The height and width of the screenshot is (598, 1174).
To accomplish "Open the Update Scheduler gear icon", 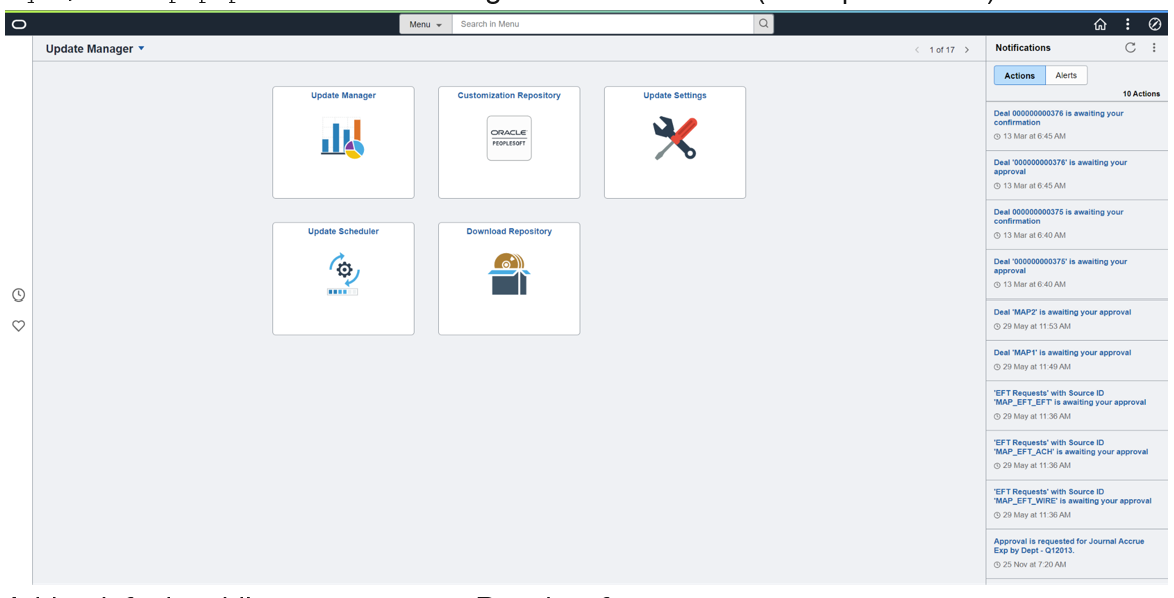I will [x=343, y=274].
